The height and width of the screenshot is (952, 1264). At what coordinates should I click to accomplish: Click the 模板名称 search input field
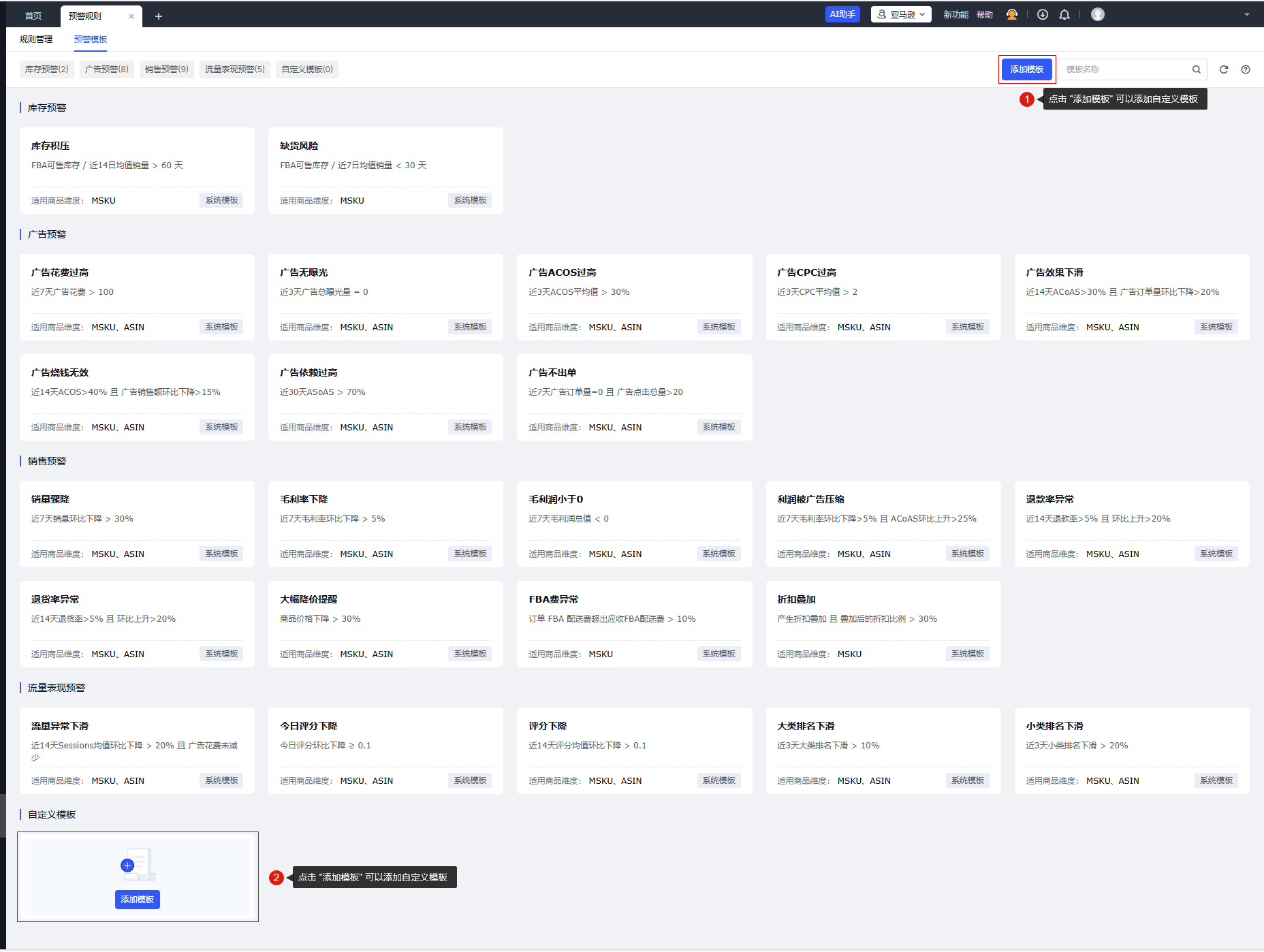pyautogui.click(x=1124, y=69)
